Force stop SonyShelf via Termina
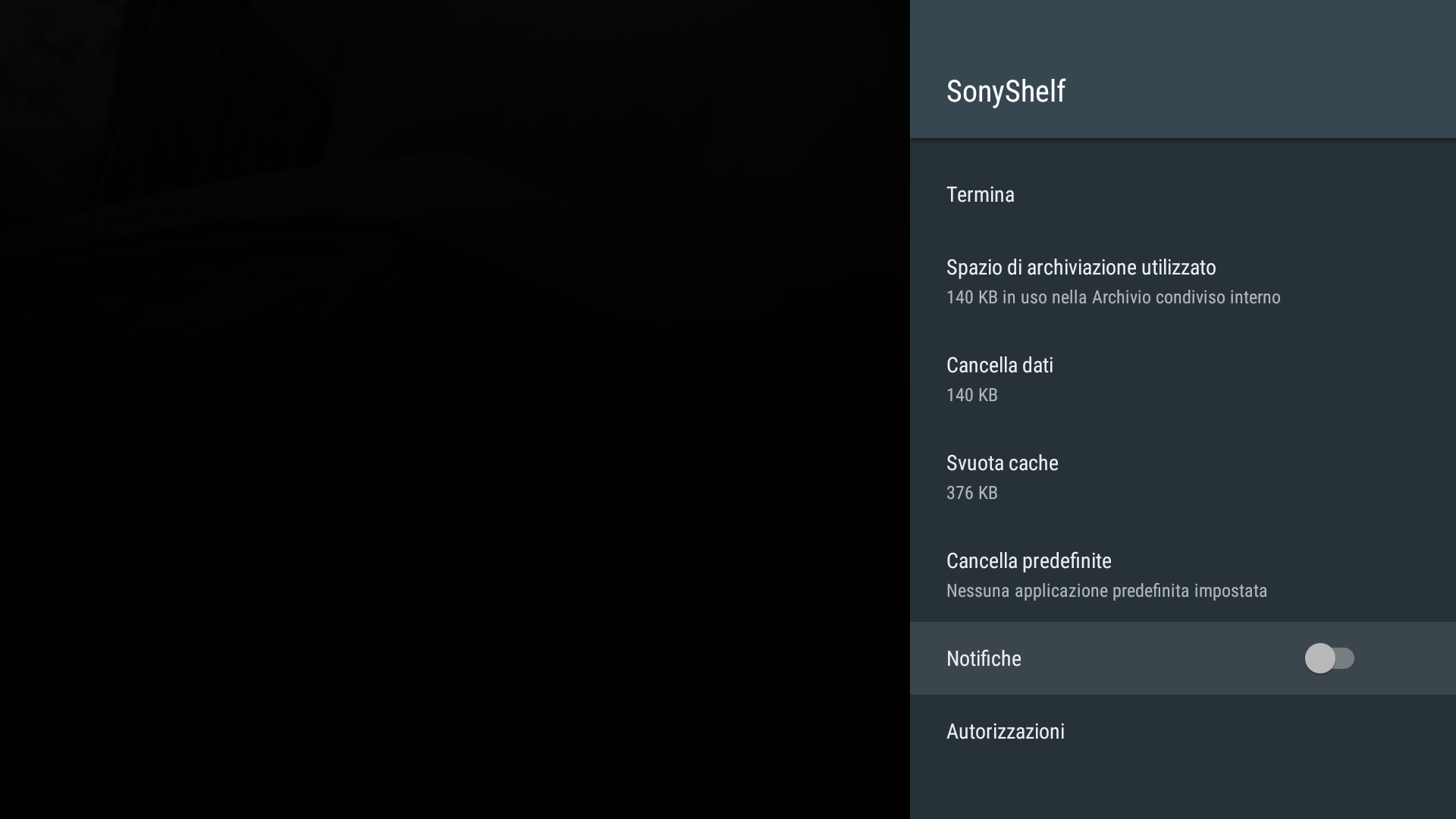 click(x=981, y=194)
